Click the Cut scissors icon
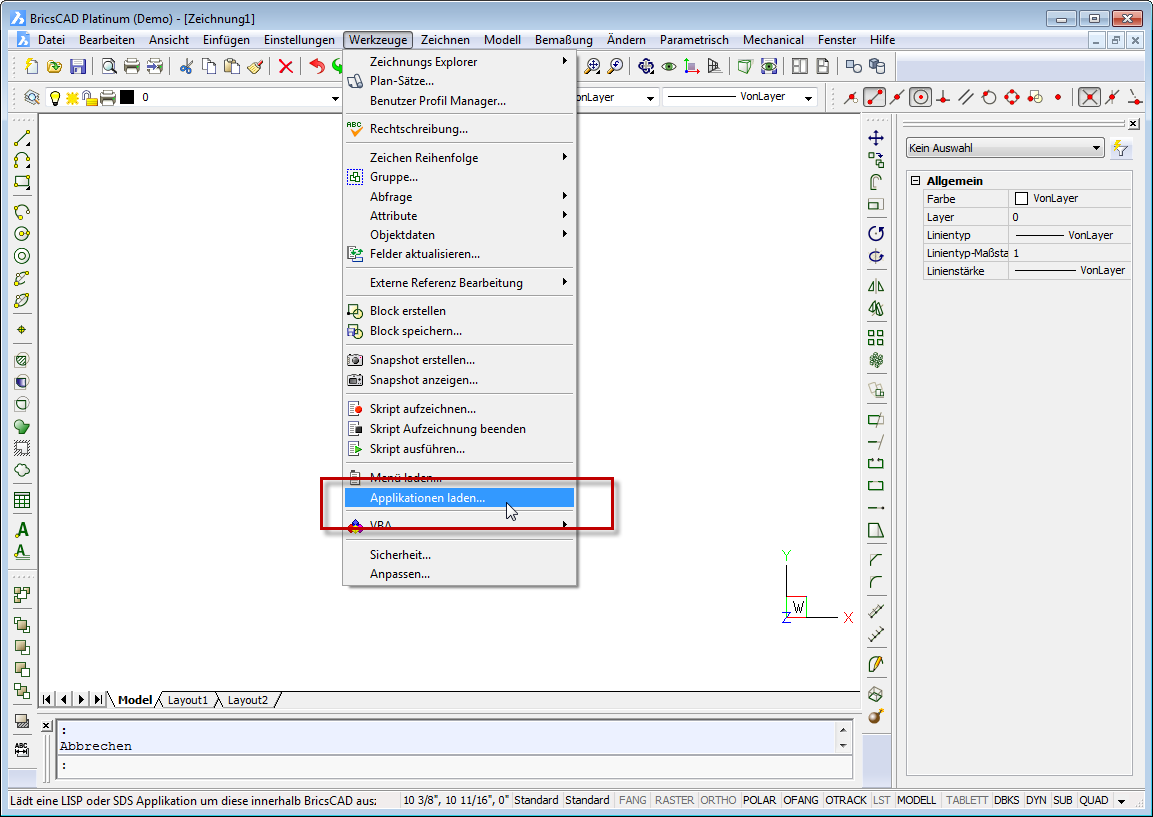This screenshot has height=817, width=1153. tap(186, 66)
